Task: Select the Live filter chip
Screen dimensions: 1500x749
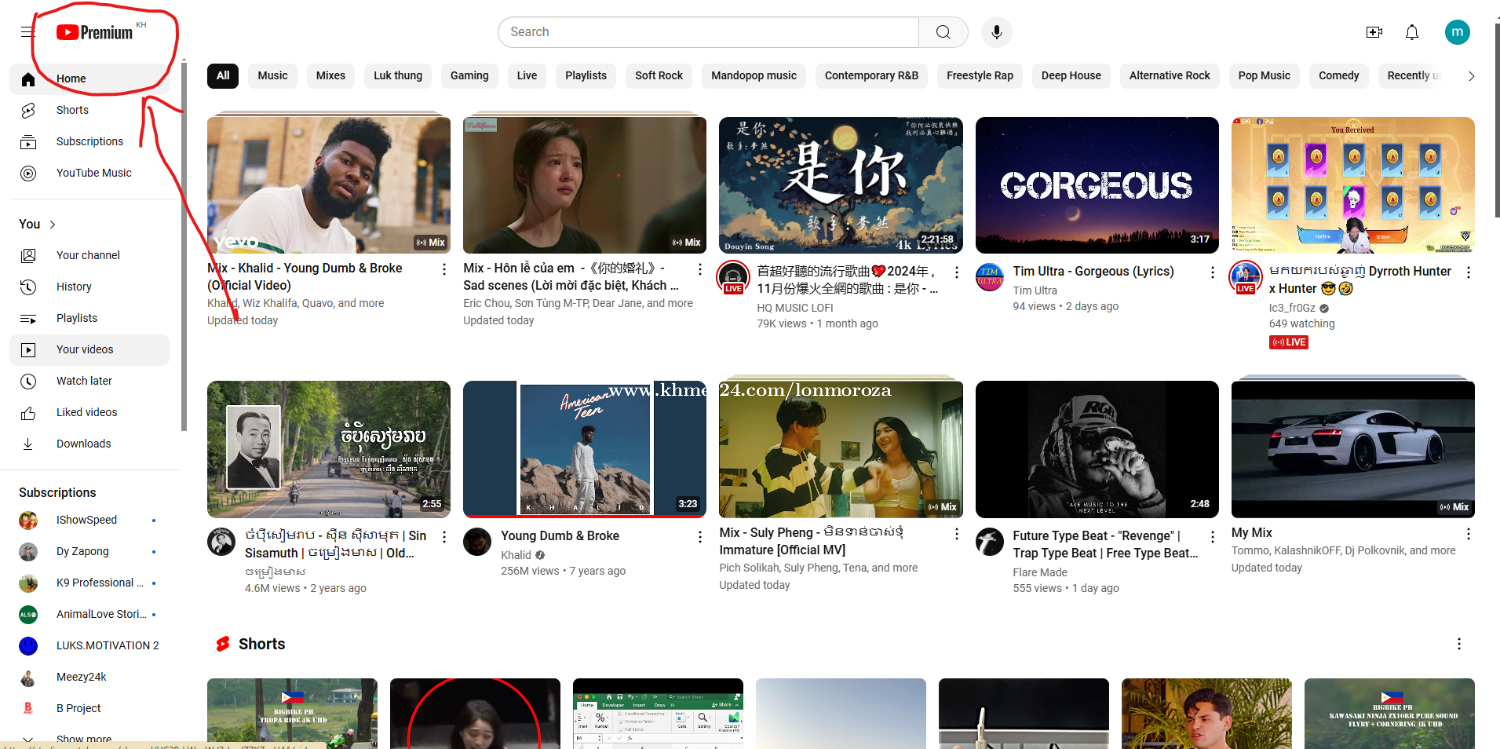Action: [x=527, y=76]
